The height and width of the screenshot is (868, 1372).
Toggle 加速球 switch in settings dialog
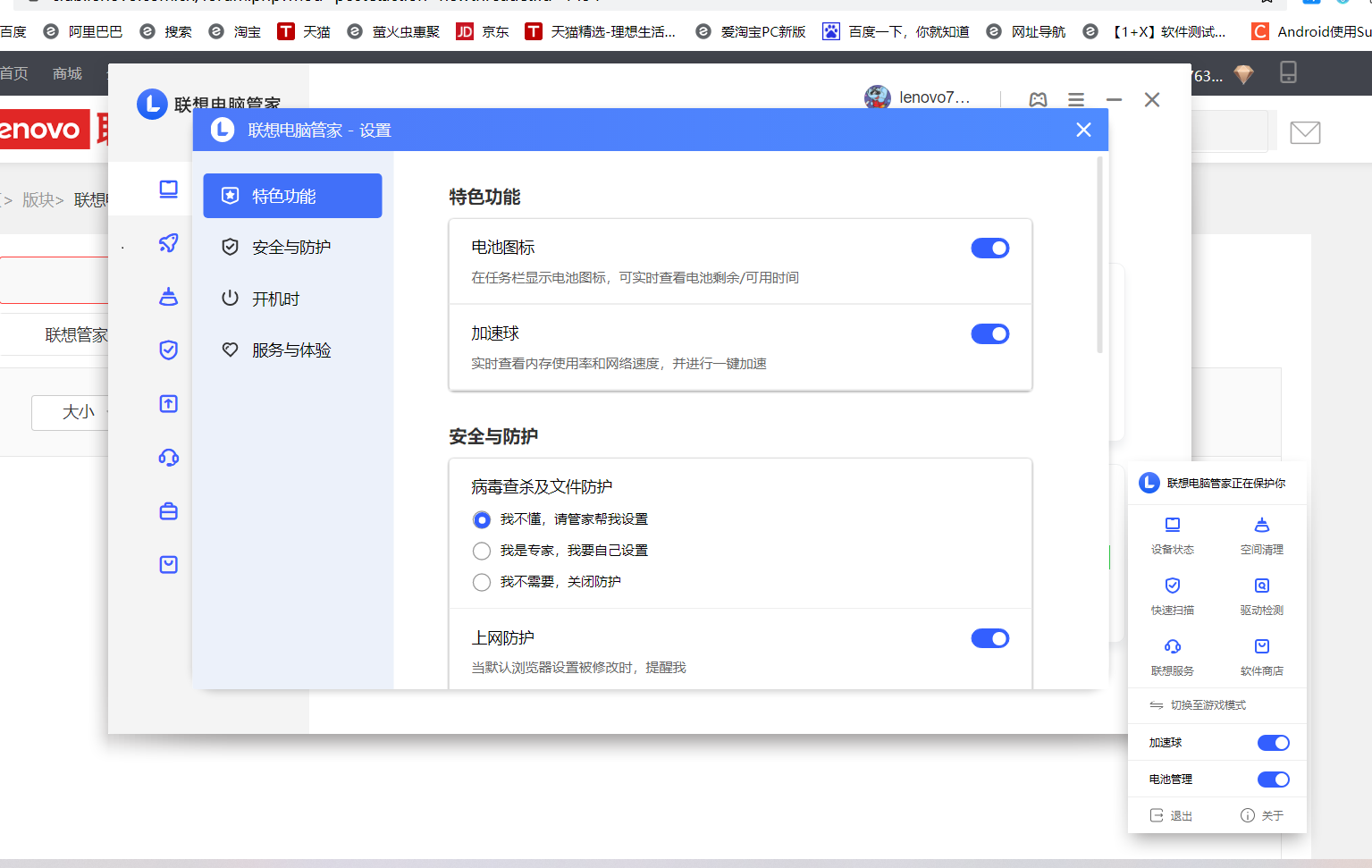pos(990,333)
